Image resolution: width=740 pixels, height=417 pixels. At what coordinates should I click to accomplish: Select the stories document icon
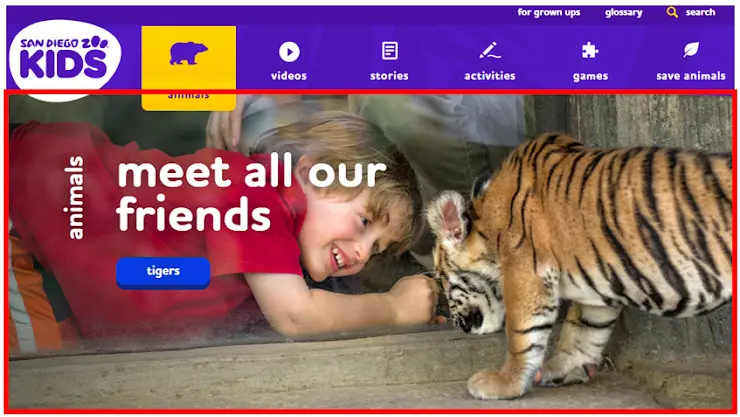(x=389, y=51)
